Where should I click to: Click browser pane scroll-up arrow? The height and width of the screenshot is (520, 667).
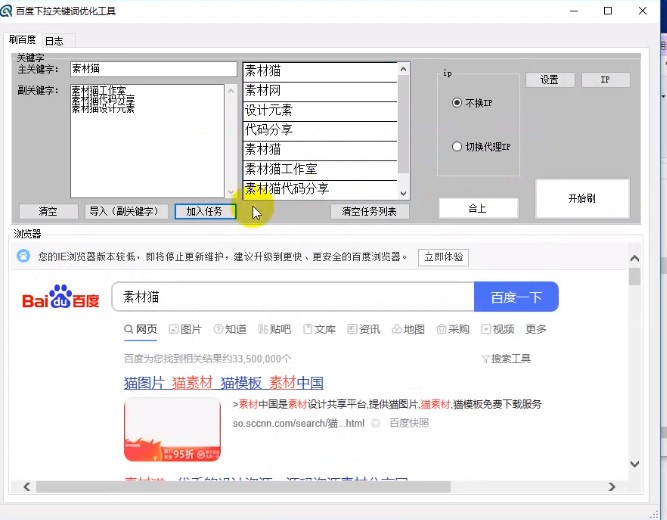point(635,258)
